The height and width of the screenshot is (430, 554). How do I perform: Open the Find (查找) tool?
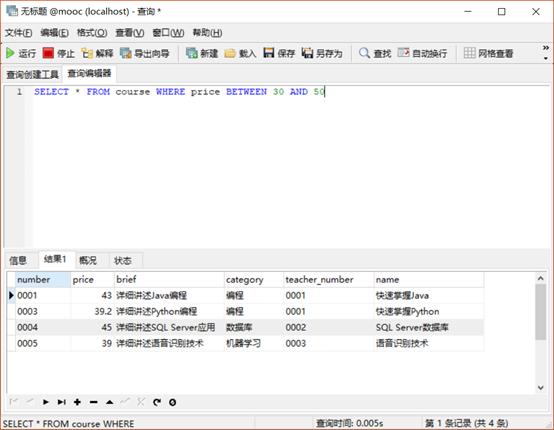click(x=375, y=53)
